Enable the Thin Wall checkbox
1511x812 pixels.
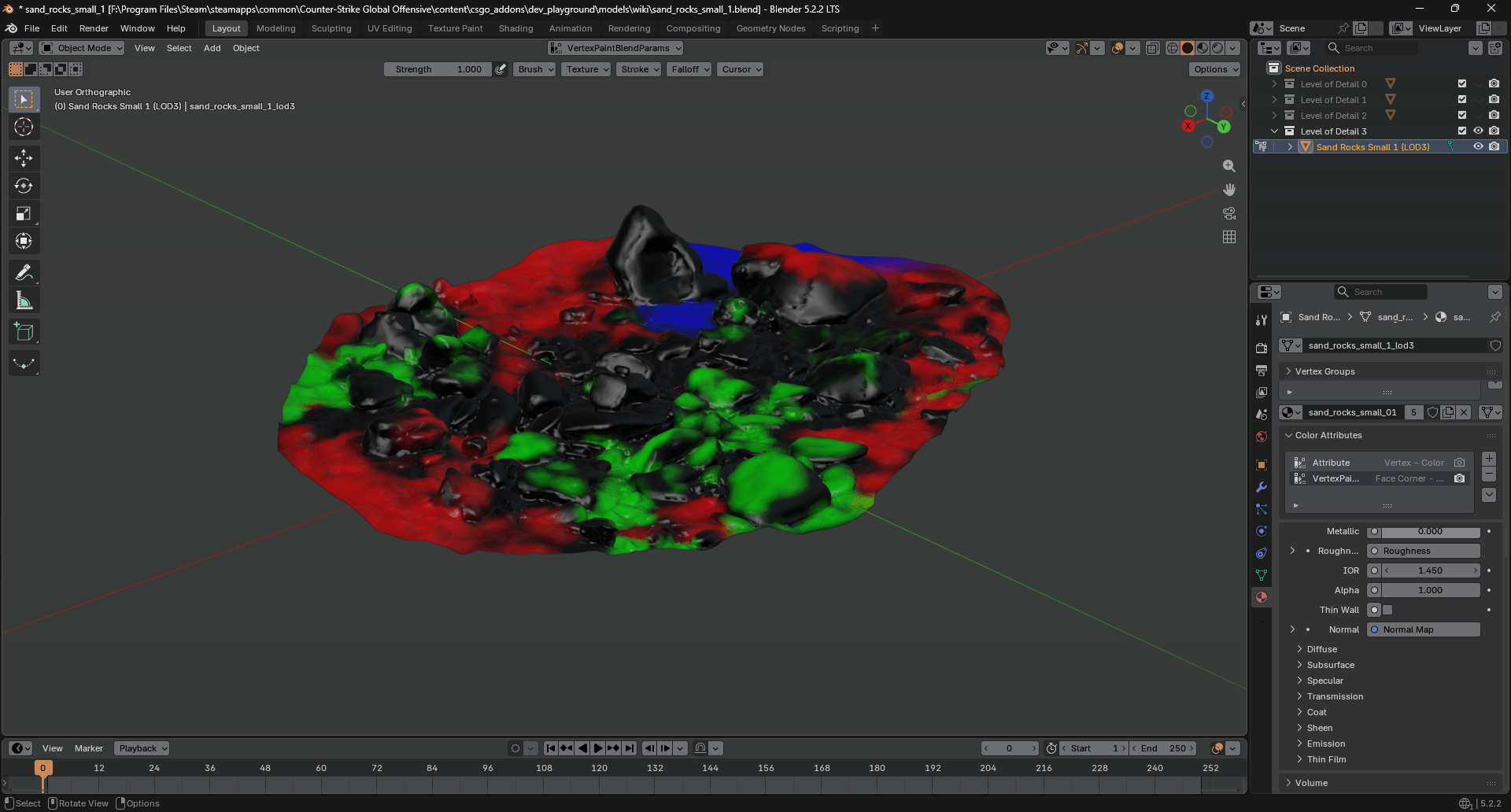click(1387, 610)
